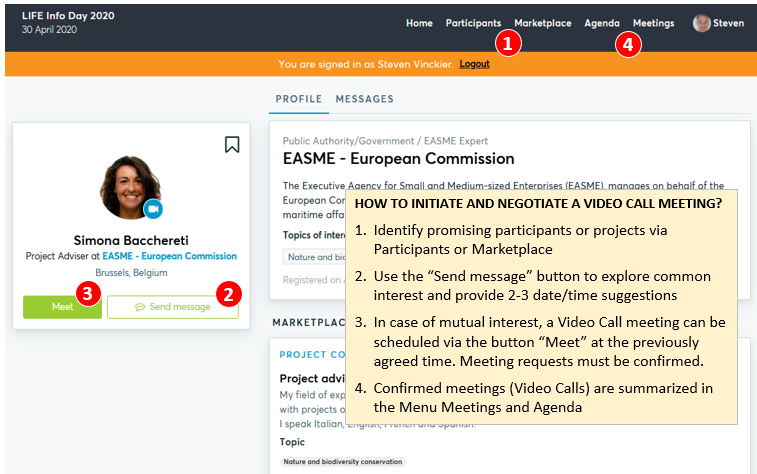Click the EASME - European Commission heading
This screenshot has width=757, height=474.
pos(398,158)
